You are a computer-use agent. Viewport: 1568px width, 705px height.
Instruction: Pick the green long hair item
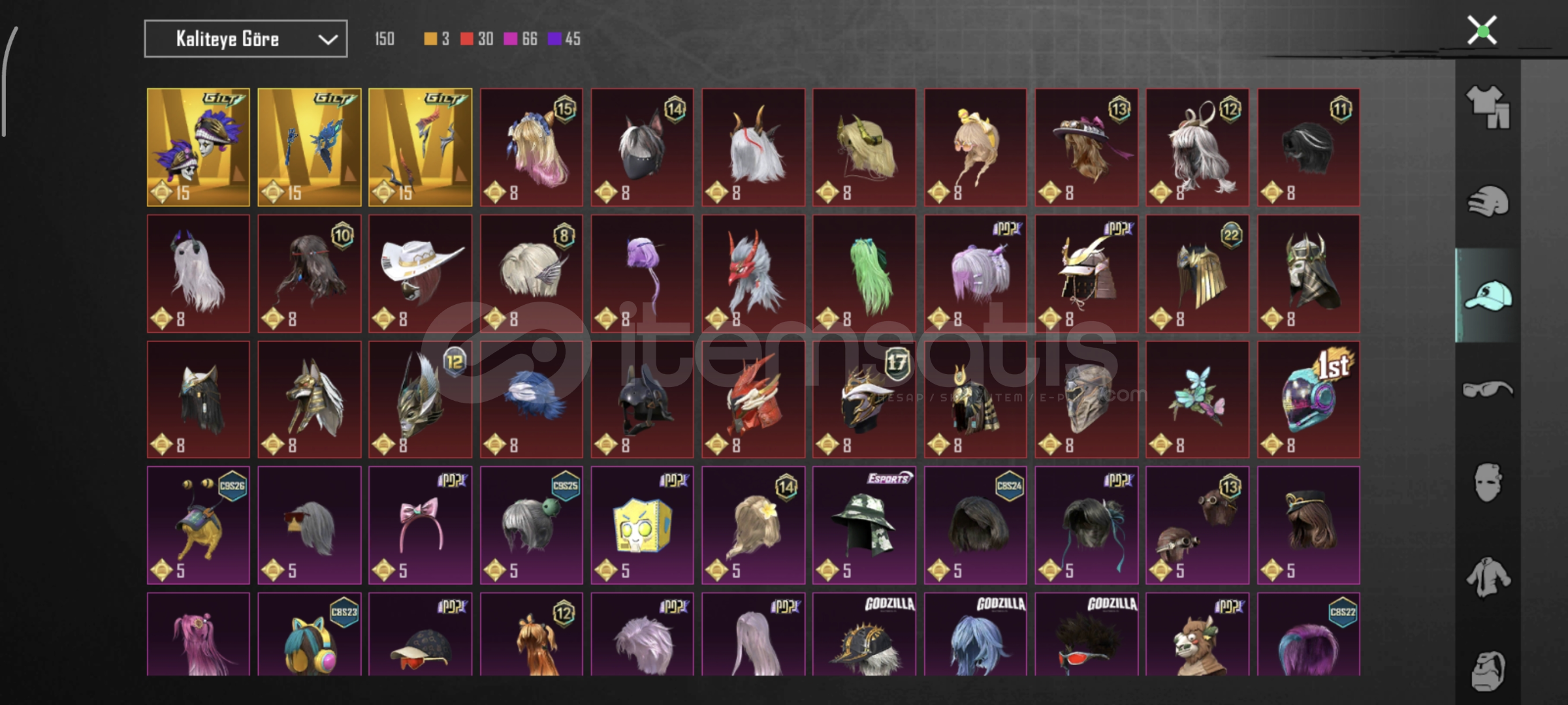(864, 274)
